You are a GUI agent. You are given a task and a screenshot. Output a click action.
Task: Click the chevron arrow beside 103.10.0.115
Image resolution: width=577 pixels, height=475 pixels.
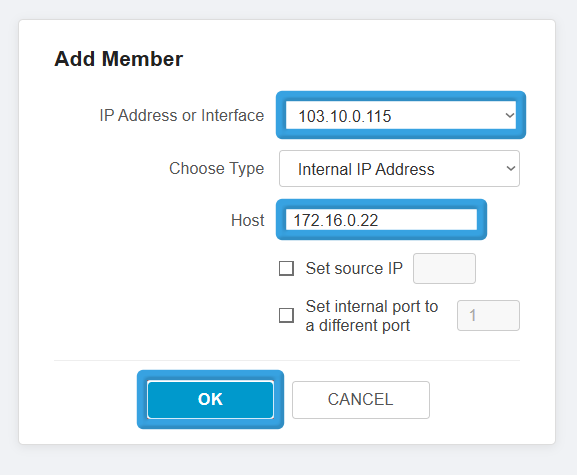click(510, 116)
